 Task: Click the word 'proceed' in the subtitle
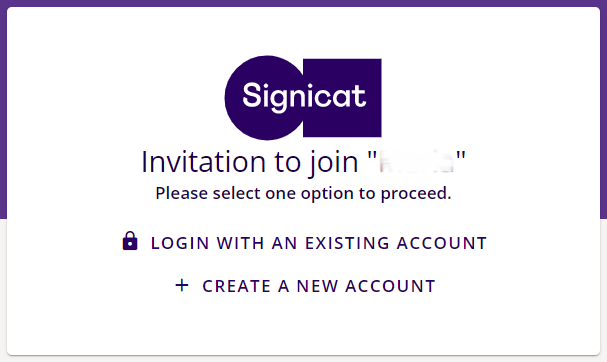click(x=416, y=194)
